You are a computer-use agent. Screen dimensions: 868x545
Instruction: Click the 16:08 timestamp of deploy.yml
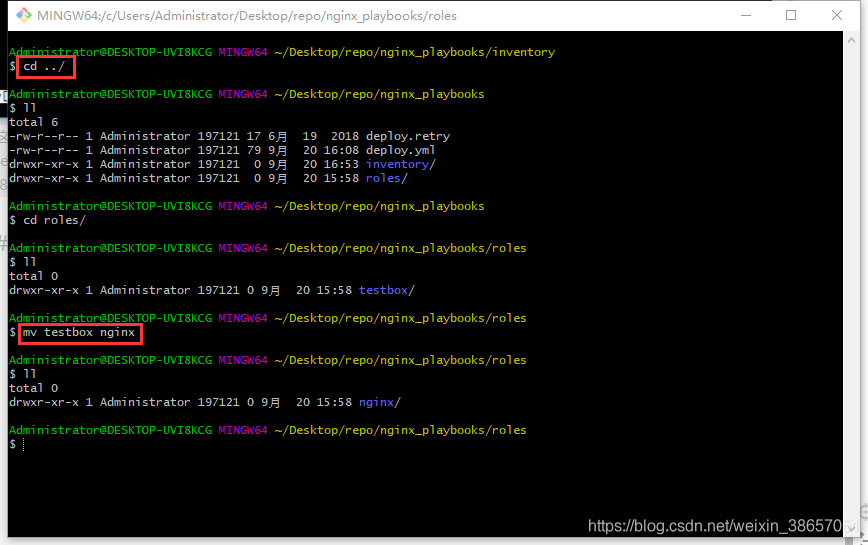click(341, 150)
